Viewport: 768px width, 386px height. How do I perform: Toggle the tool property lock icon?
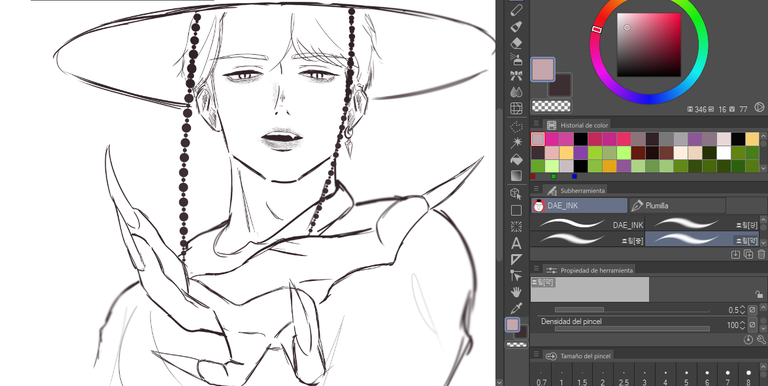click(759, 294)
